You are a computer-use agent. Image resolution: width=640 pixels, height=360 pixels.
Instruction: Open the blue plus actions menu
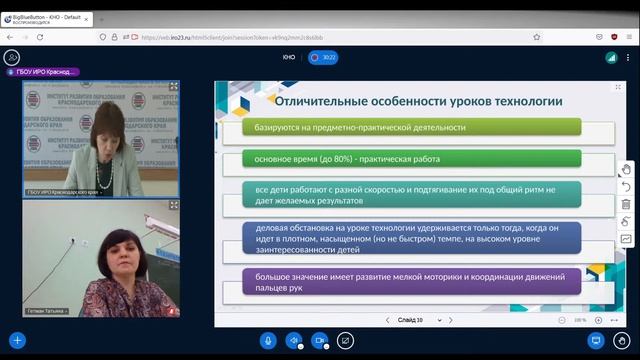17,340
